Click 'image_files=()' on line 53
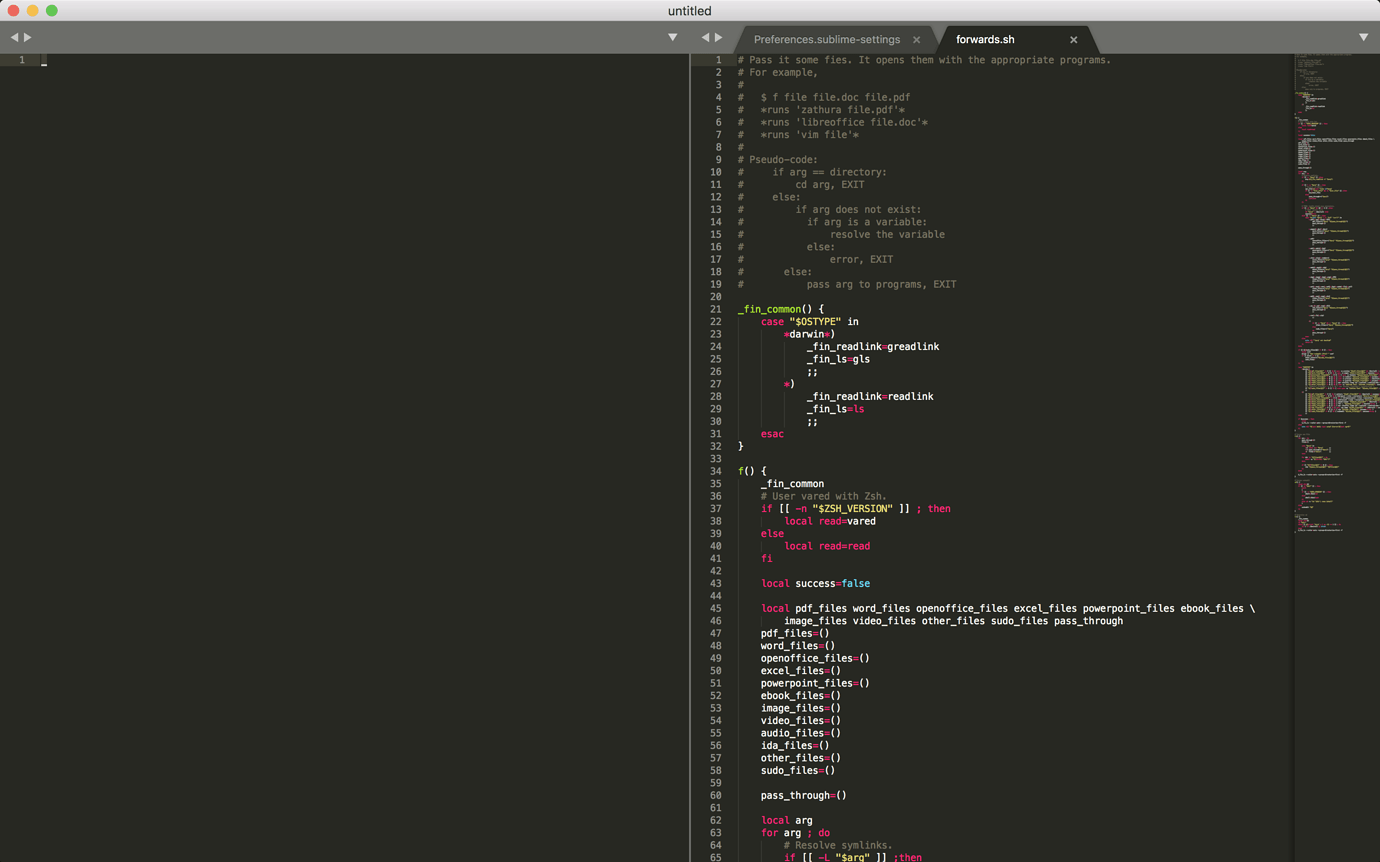Screen dimensions: 1380x862 (801, 708)
